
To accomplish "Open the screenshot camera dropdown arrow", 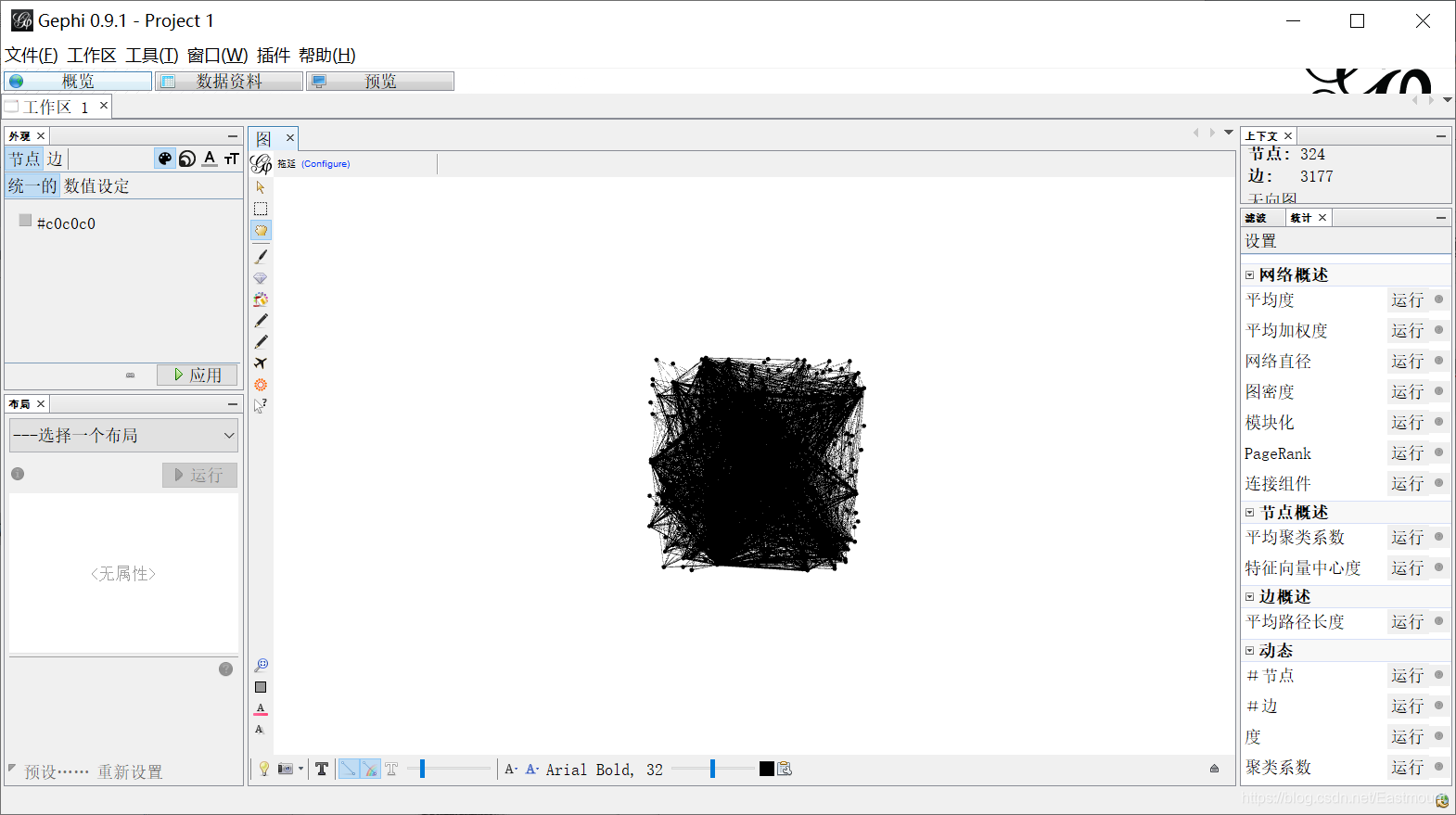I will (x=300, y=769).
